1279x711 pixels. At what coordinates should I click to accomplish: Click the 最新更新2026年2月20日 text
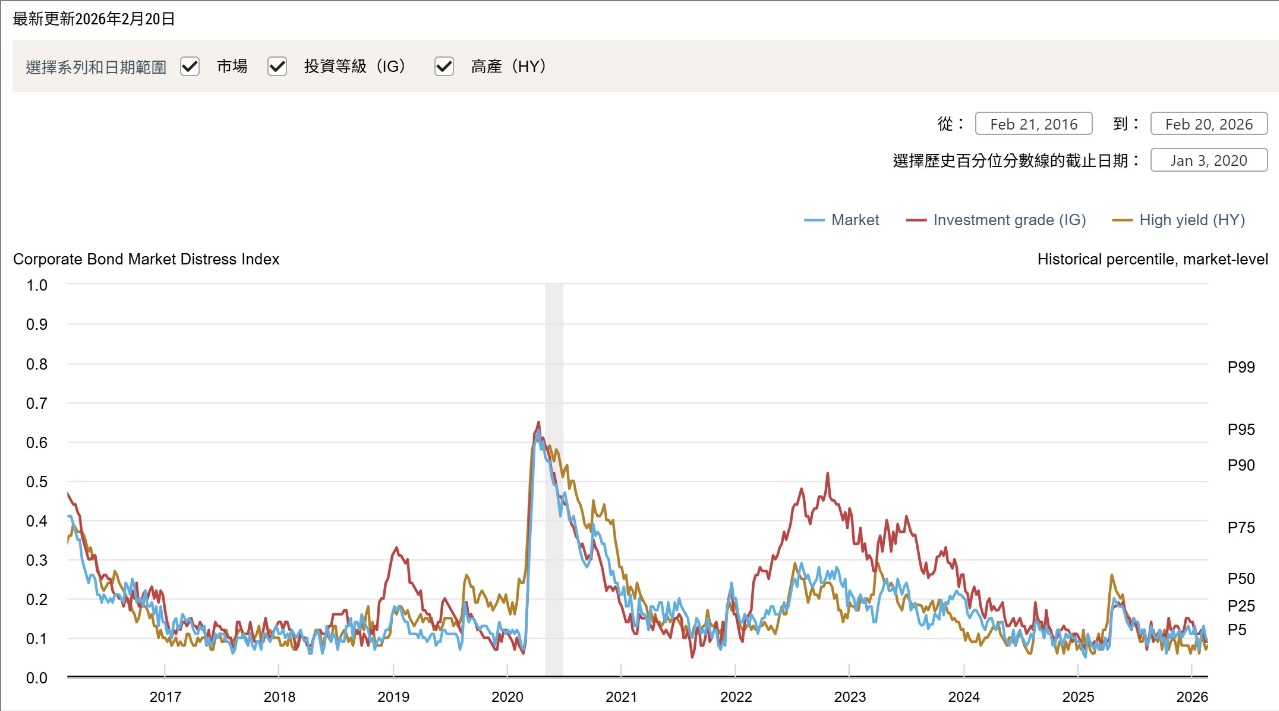[x=94, y=18]
